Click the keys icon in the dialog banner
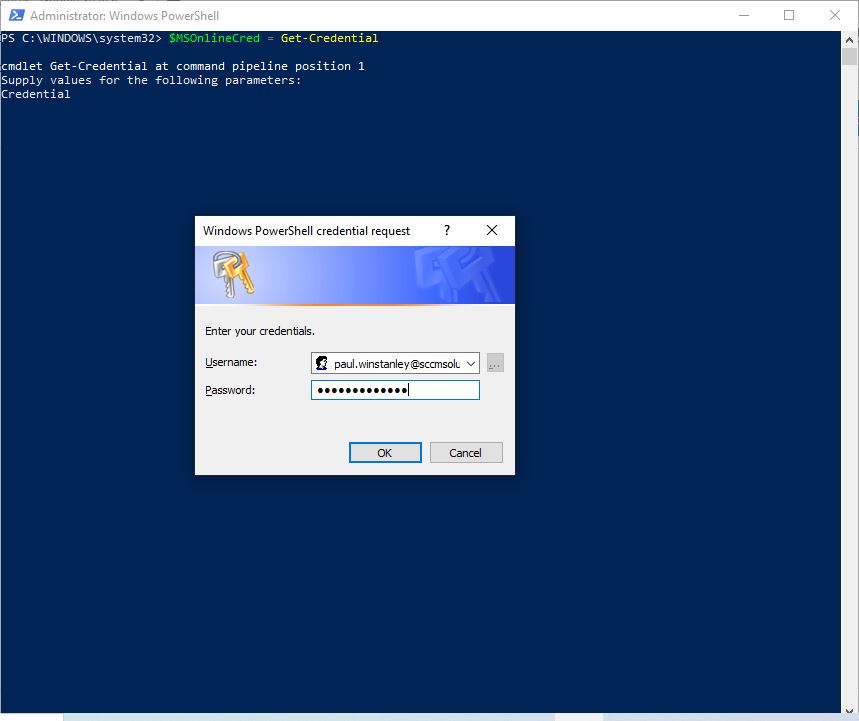This screenshot has width=859, height=721. [233, 275]
